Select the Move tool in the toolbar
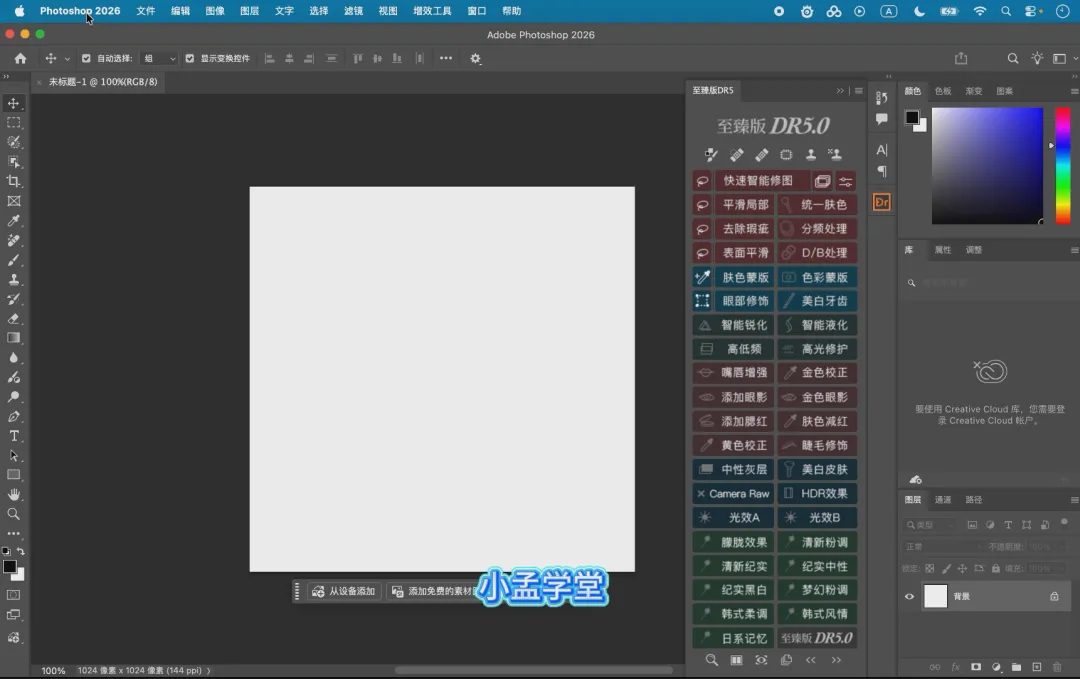Screen dimensions: 1080x679 13,103
